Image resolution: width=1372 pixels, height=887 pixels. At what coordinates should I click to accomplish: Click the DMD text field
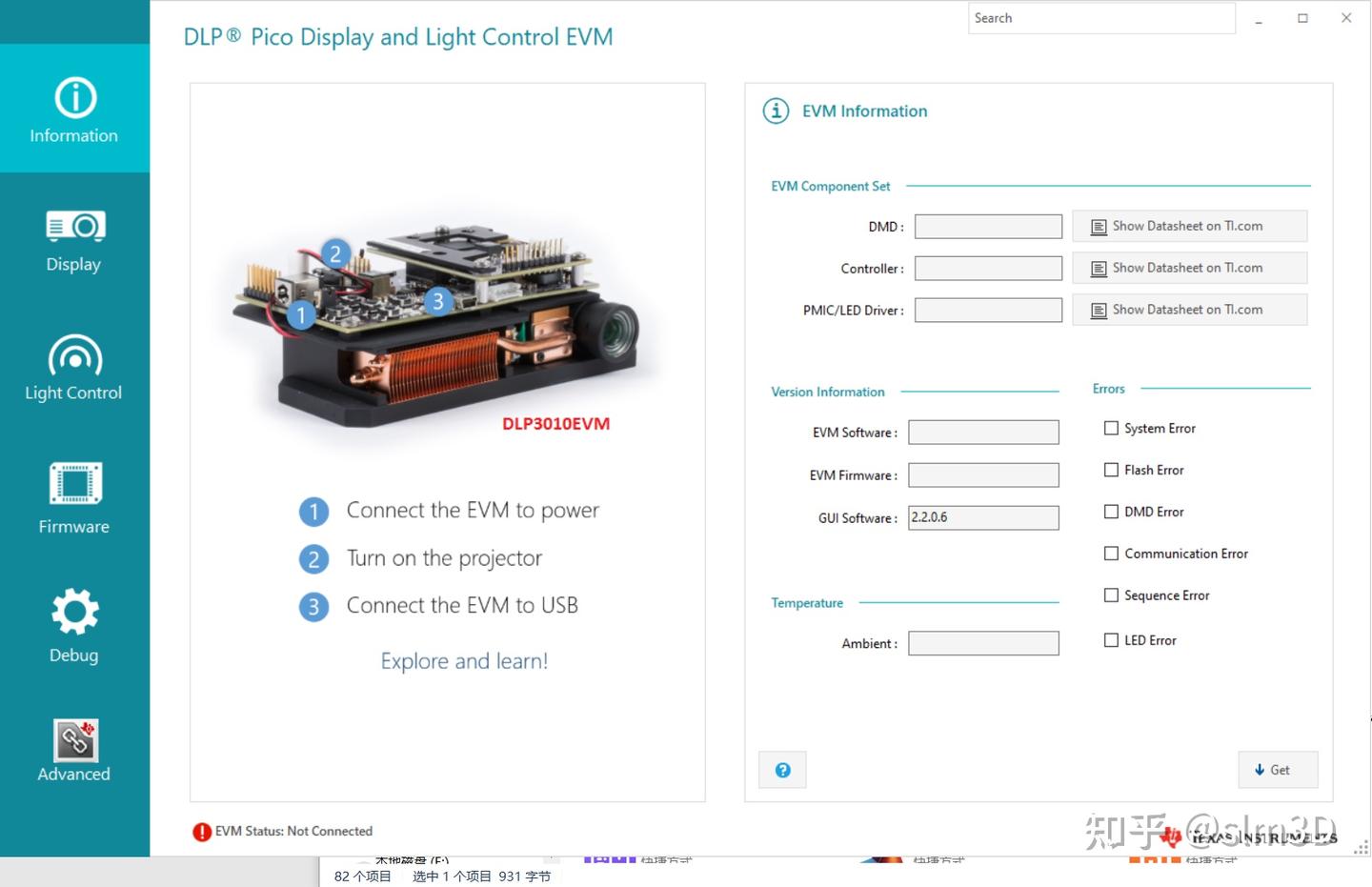tap(988, 227)
